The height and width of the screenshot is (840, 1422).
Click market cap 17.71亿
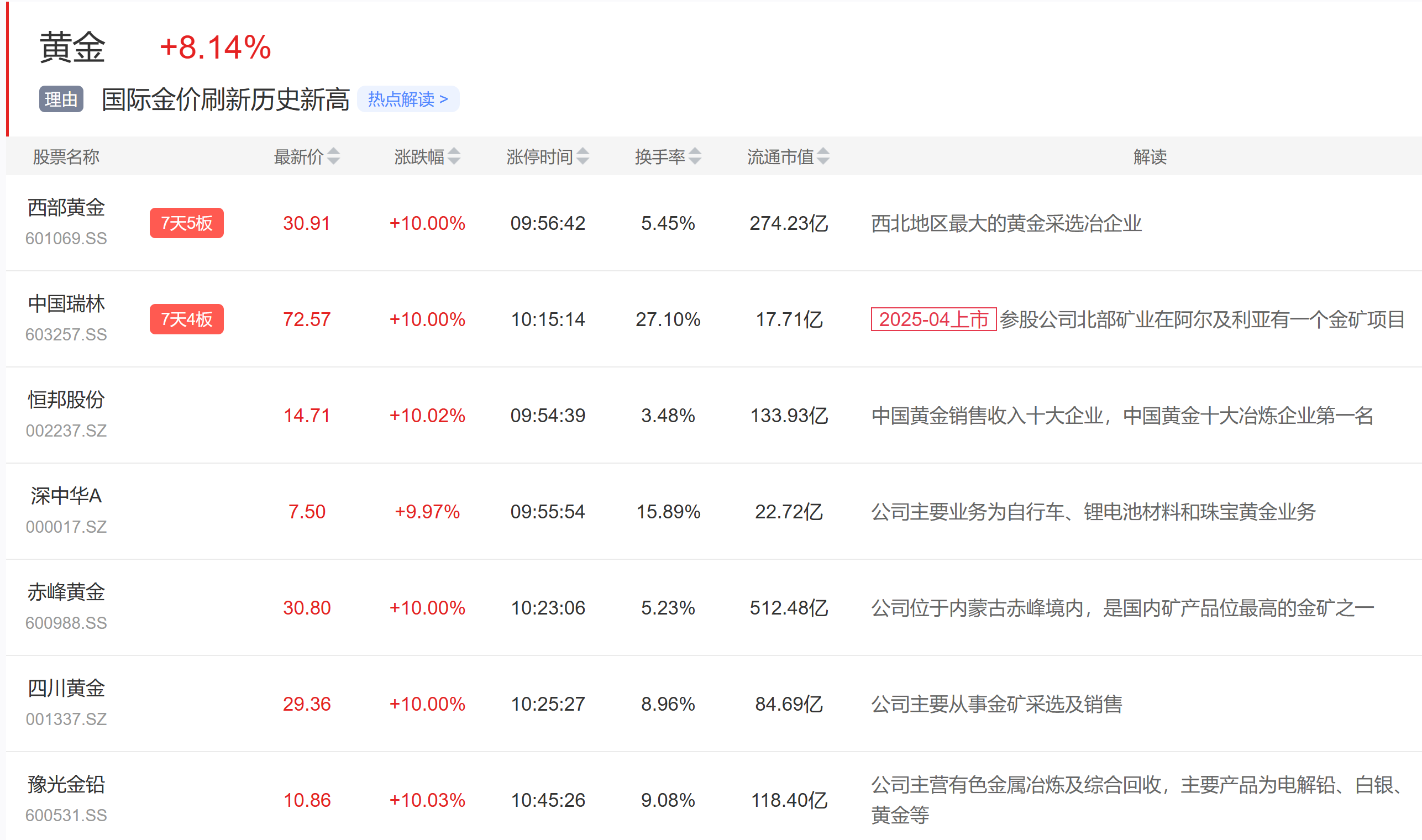pos(789,320)
